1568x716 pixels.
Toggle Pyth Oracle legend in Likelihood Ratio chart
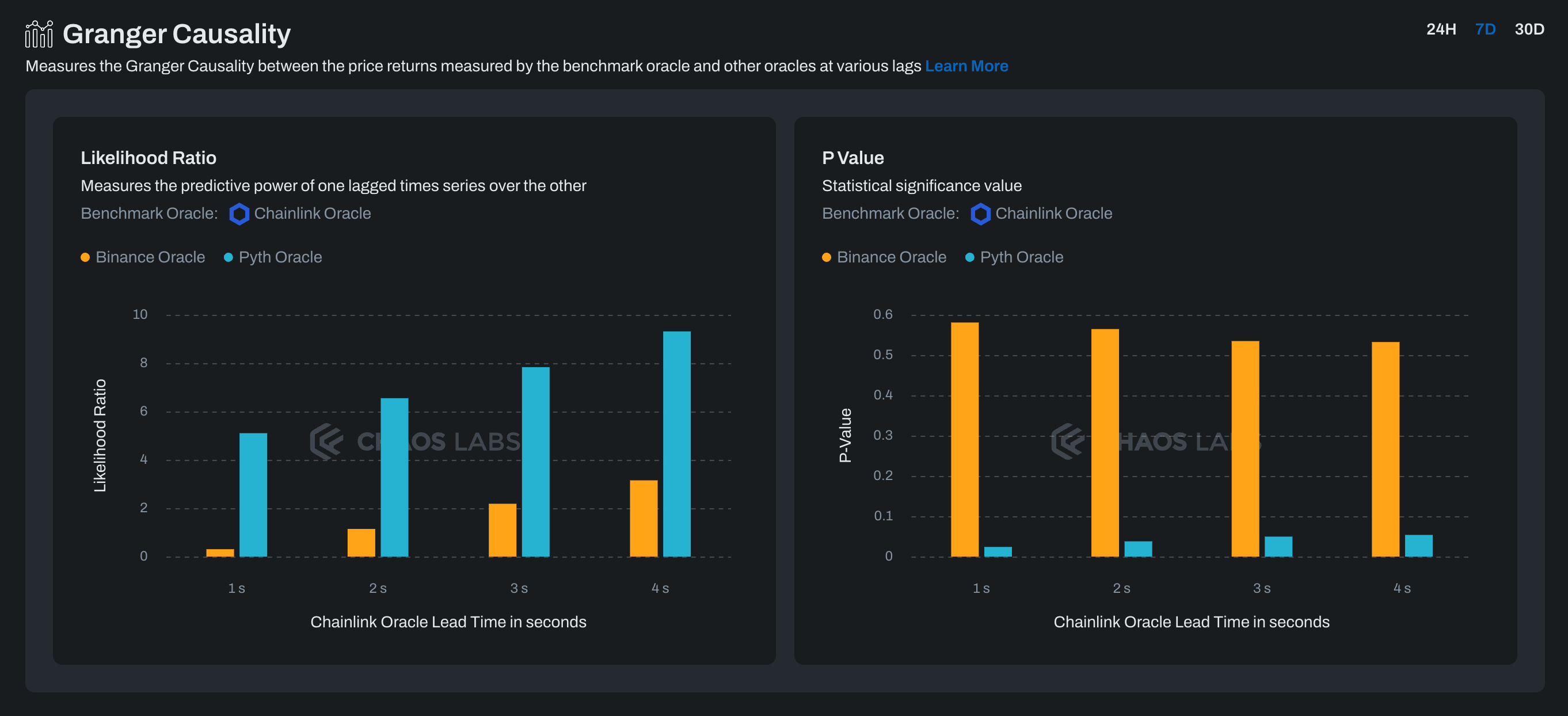click(x=273, y=257)
